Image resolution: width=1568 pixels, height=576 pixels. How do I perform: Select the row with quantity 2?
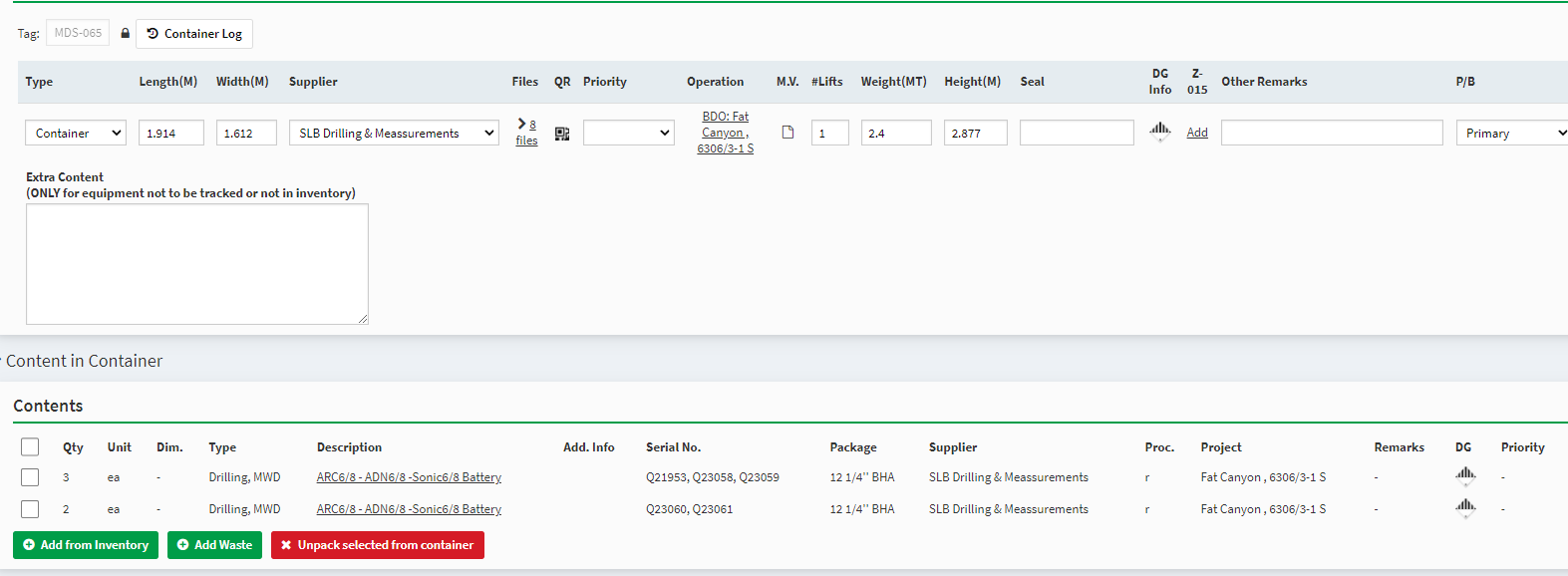(30, 509)
